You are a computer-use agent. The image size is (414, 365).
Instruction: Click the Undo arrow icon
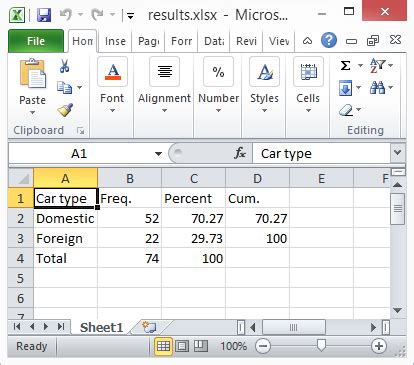tap(65, 15)
